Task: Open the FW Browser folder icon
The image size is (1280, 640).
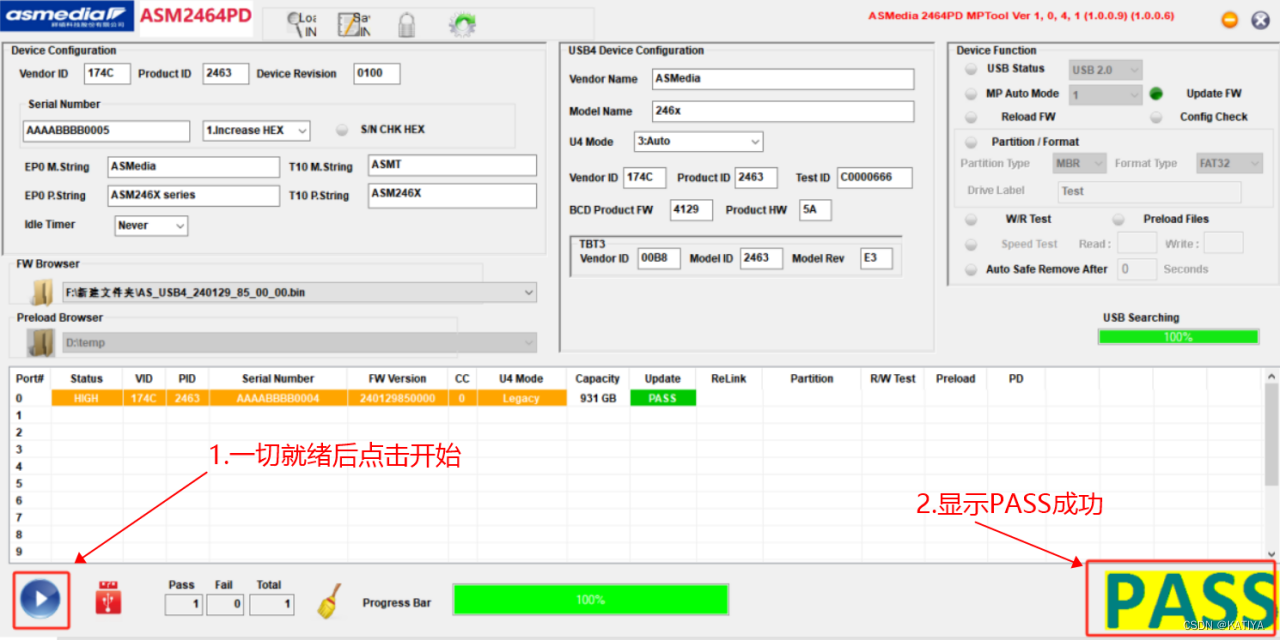Action: pos(42,293)
